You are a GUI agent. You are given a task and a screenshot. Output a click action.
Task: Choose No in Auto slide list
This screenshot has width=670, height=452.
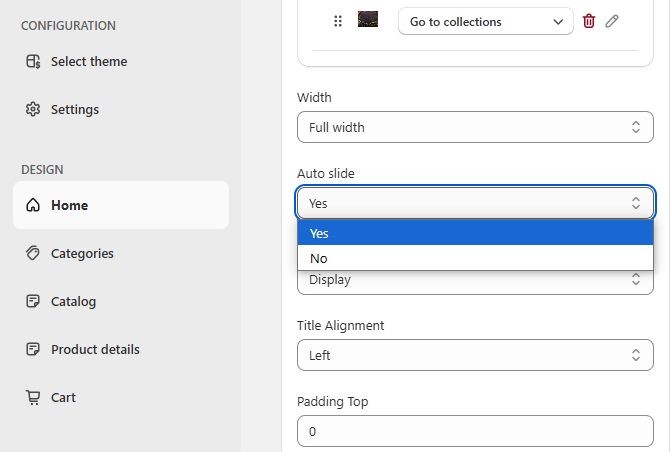pyautogui.click(x=475, y=258)
